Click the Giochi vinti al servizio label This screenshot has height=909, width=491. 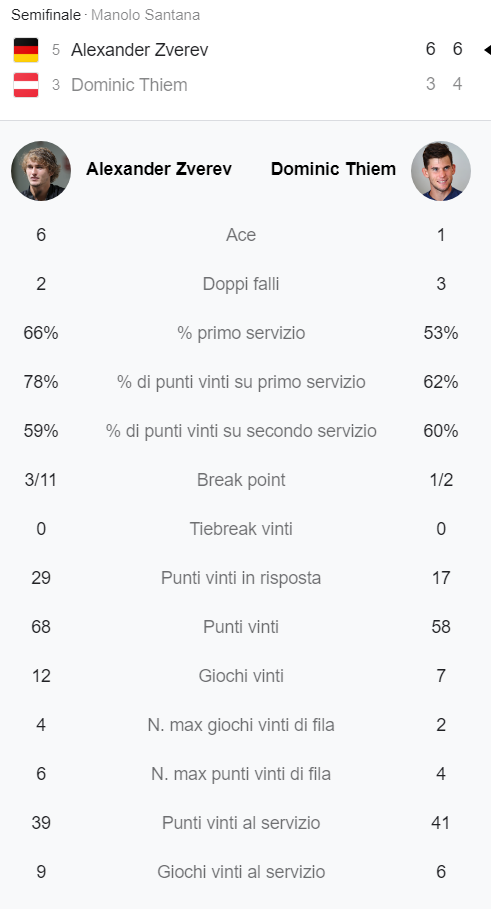[x=241, y=872]
